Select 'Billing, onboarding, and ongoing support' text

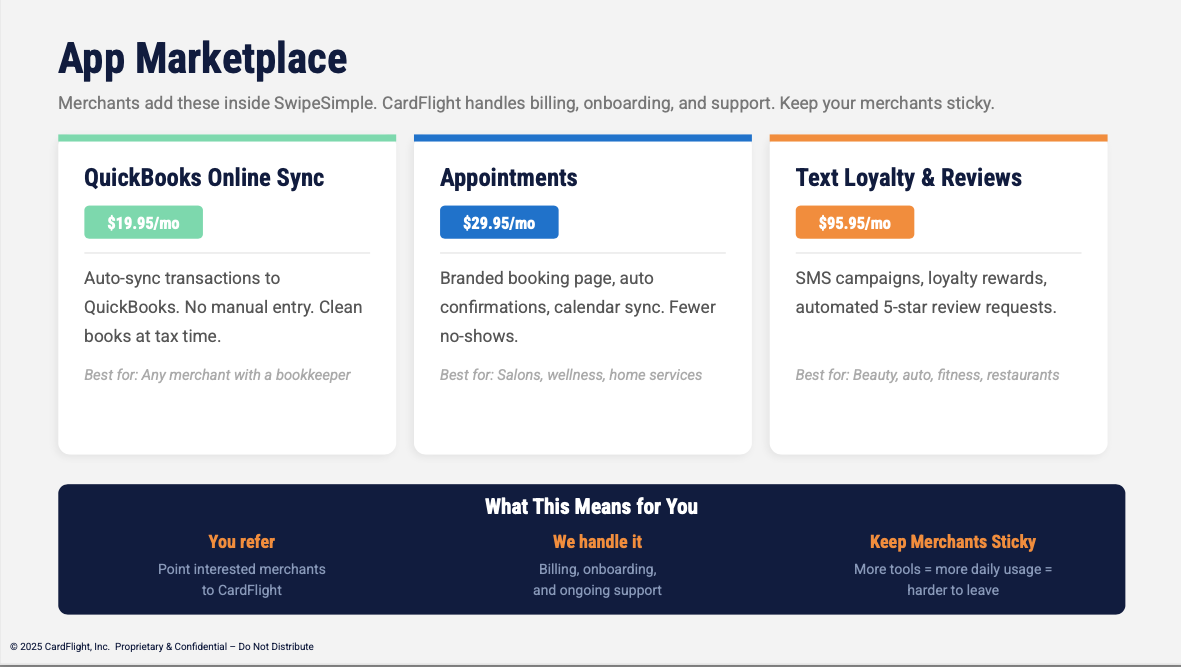597,580
